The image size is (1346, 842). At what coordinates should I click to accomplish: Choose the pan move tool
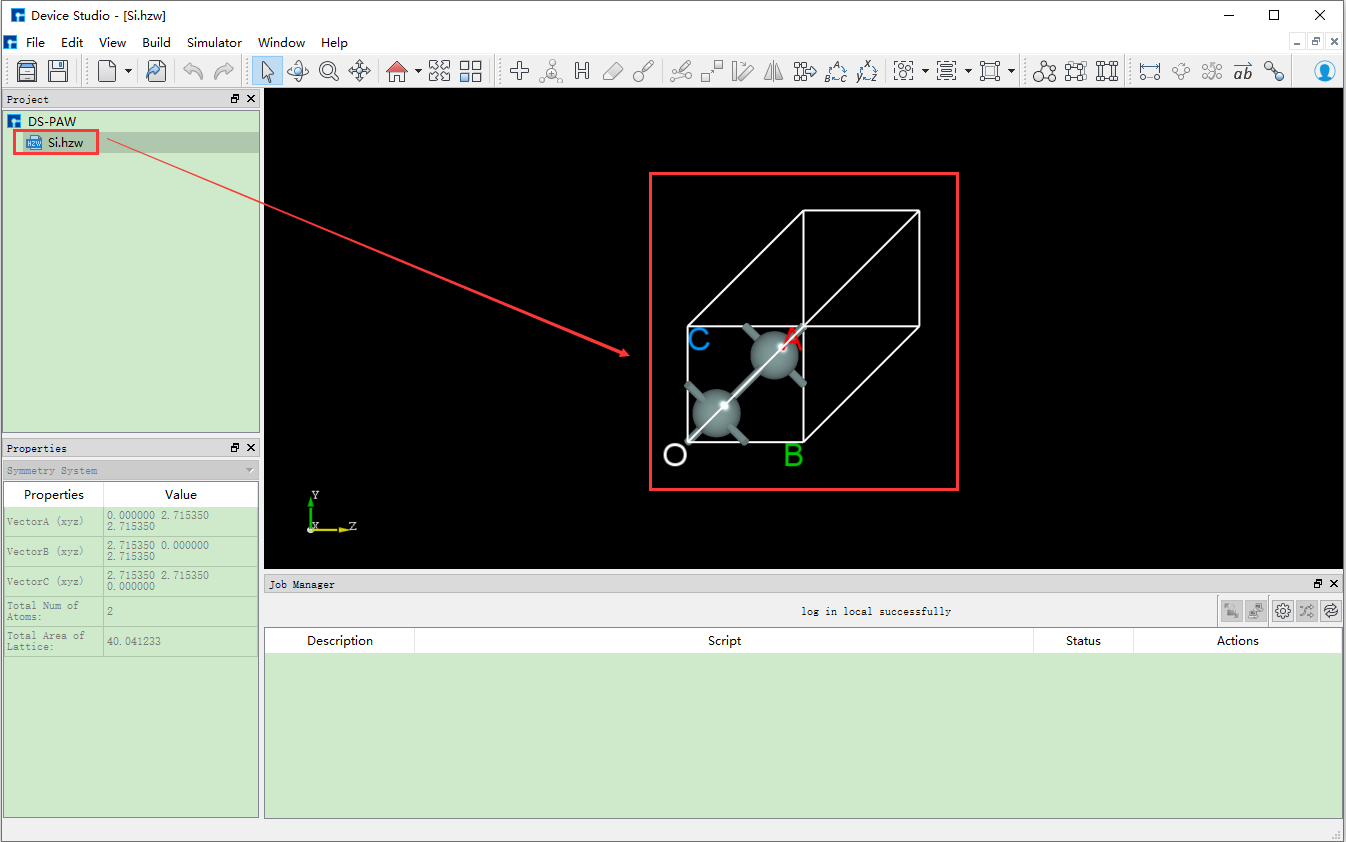point(360,71)
